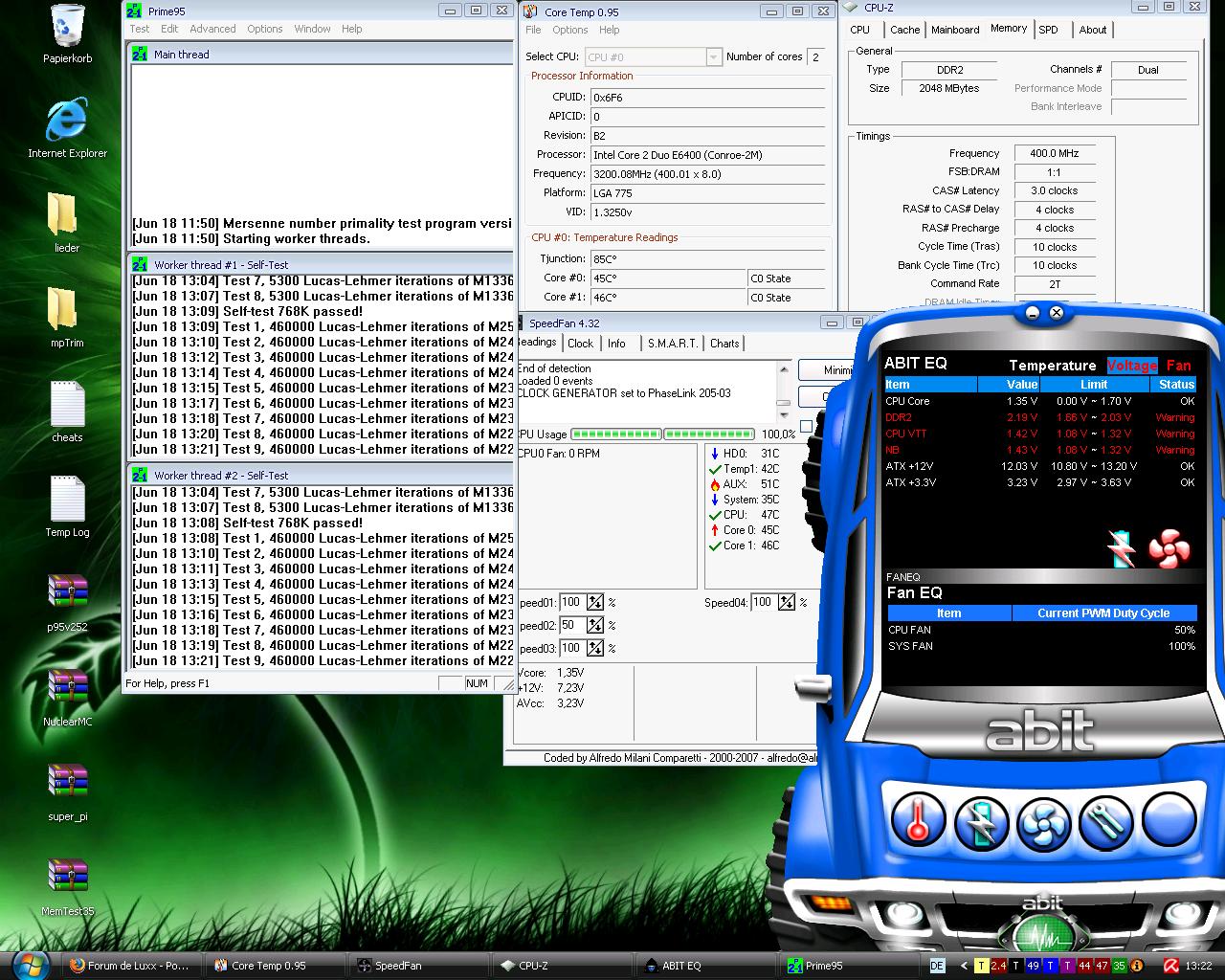Click the green 35 temperature tray icon

pos(1120,966)
